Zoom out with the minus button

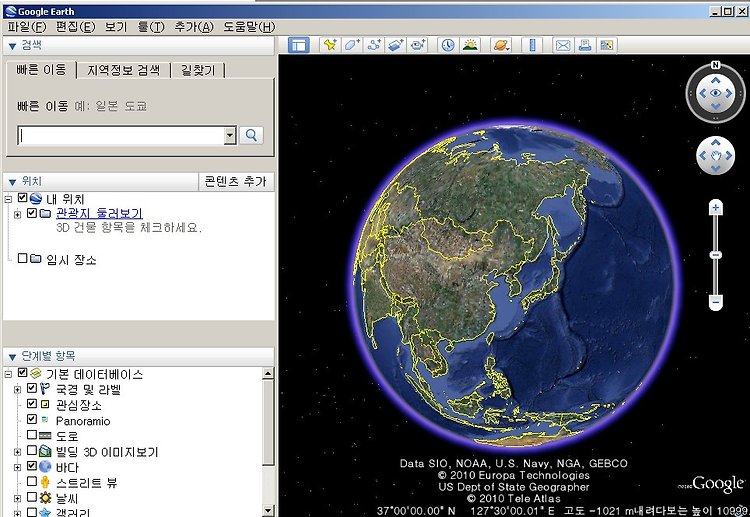click(716, 302)
